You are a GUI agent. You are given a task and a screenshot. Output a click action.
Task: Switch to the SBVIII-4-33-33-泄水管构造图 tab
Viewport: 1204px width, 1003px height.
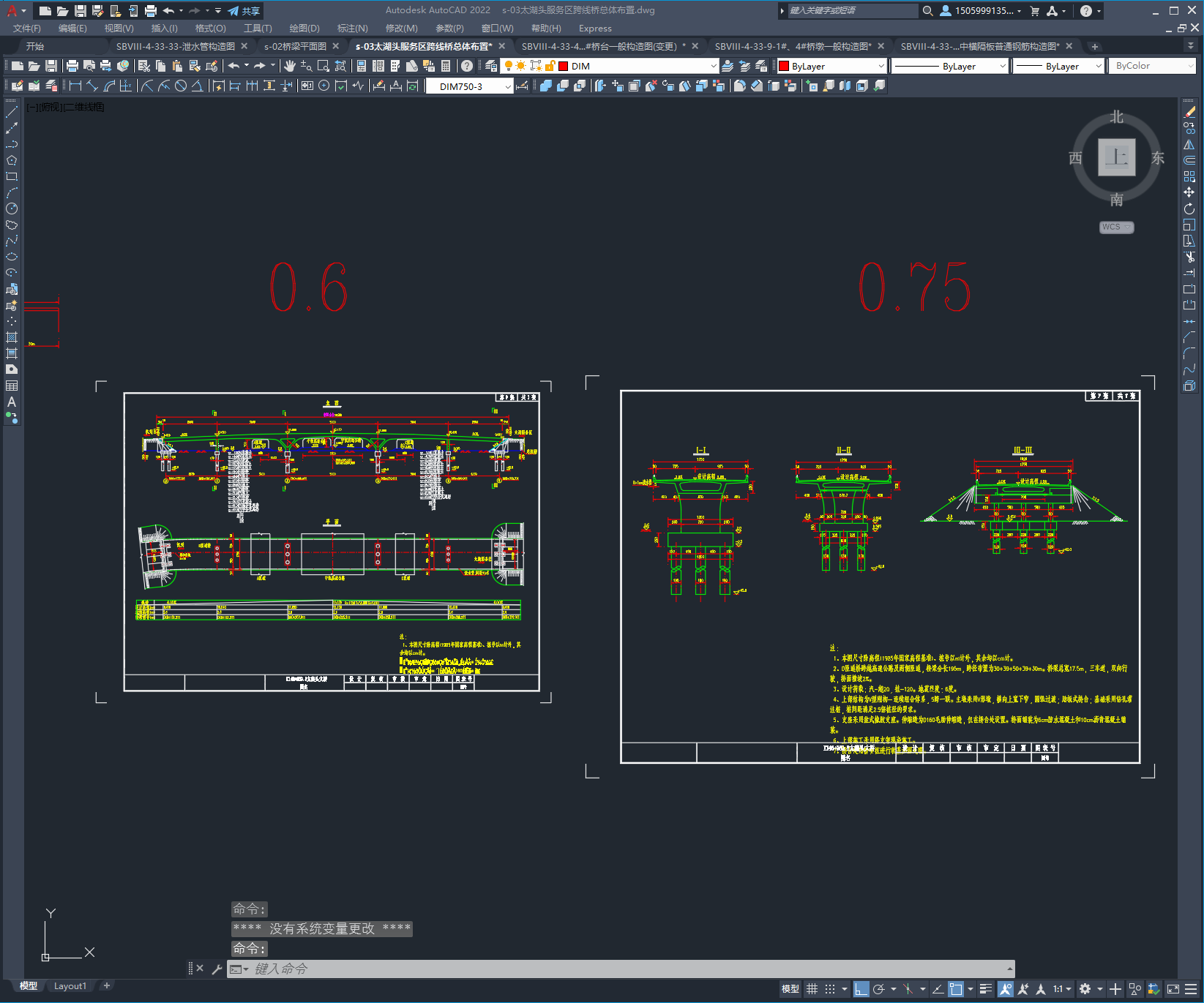(x=176, y=46)
